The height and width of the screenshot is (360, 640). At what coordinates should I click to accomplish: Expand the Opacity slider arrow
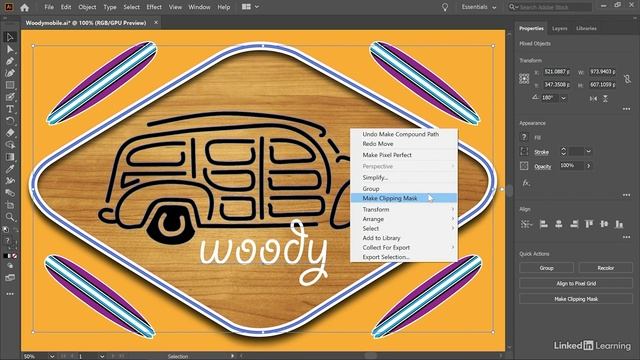(589, 166)
